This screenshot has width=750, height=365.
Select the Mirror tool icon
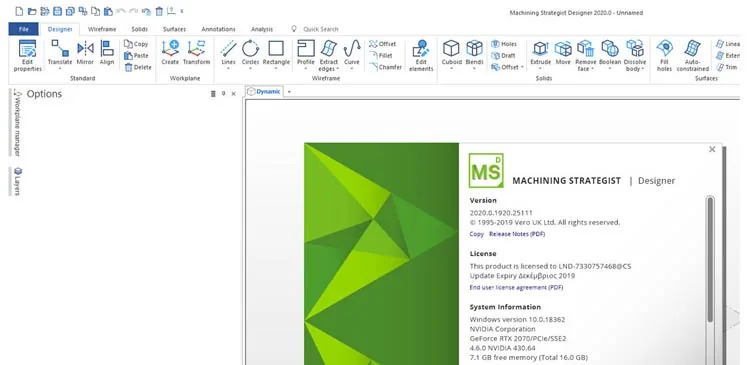tap(85, 48)
